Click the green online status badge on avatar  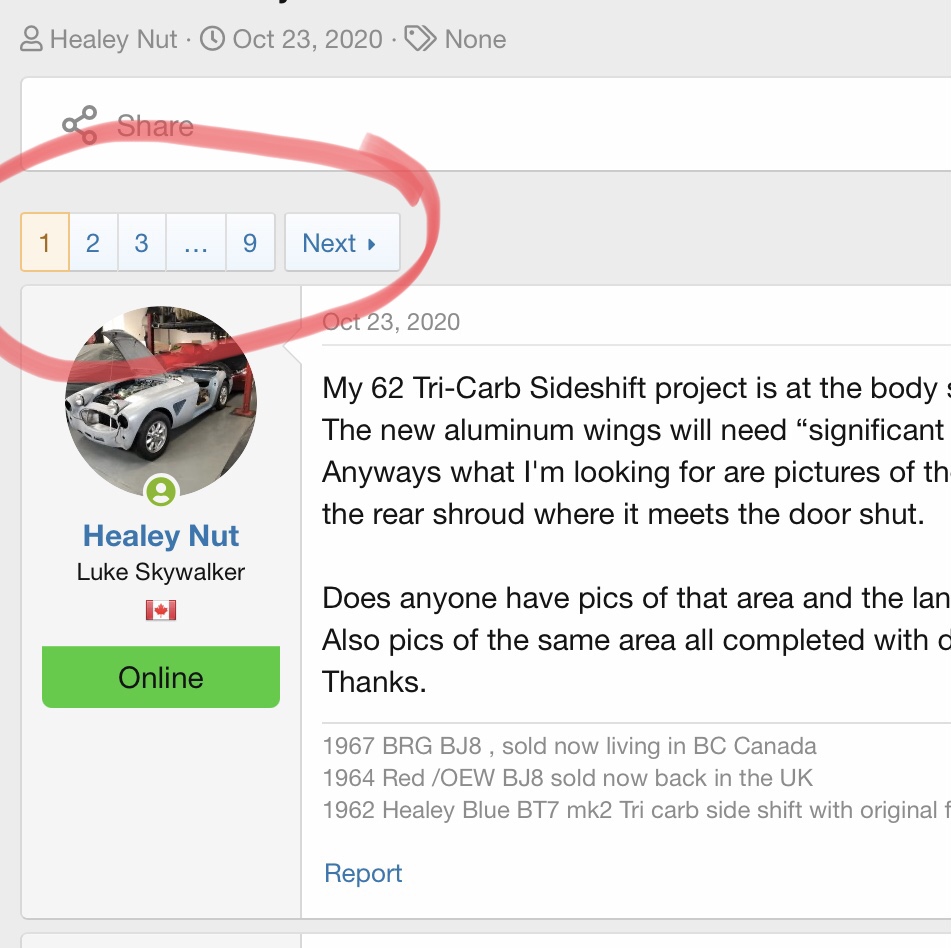(161, 490)
